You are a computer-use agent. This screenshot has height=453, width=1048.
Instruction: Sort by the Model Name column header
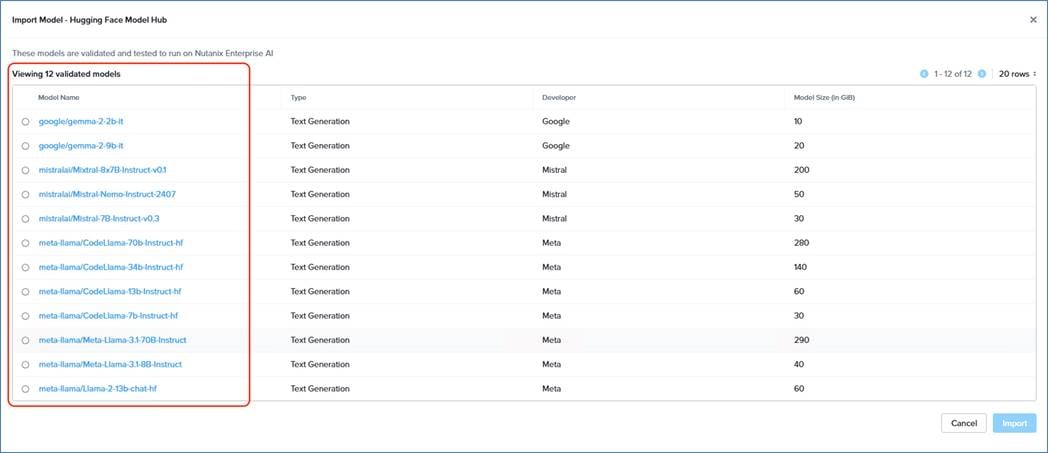(x=59, y=98)
